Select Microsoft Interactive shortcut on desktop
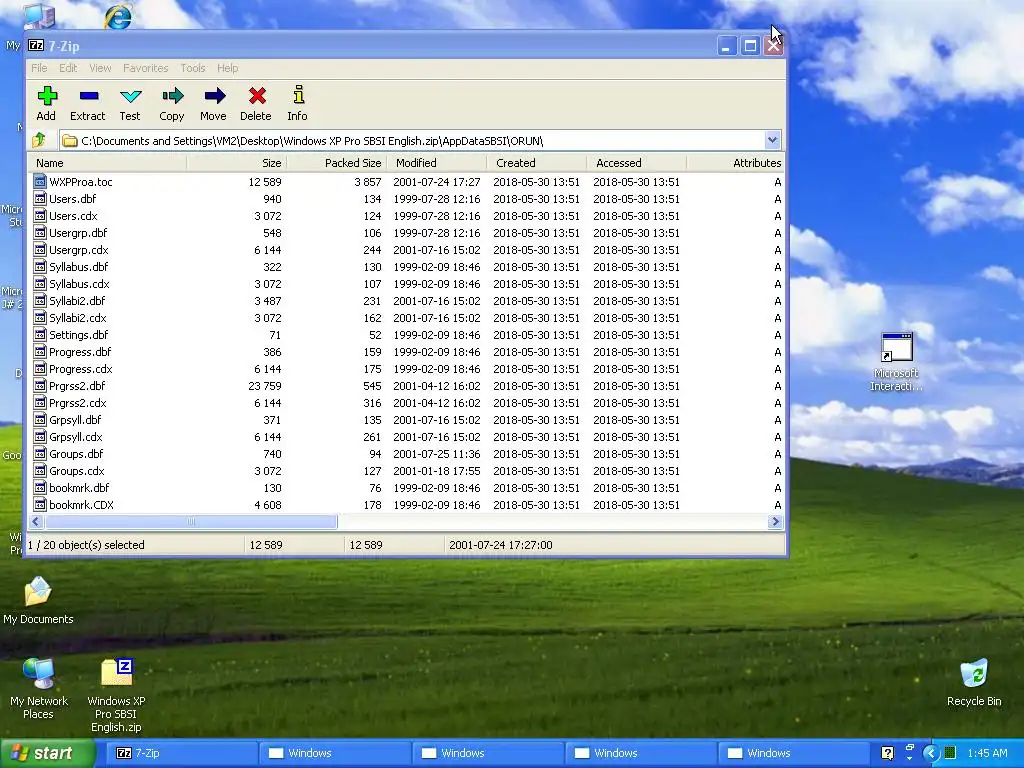Image resolution: width=1024 pixels, height=768 pixels. [x=896, y=362]
